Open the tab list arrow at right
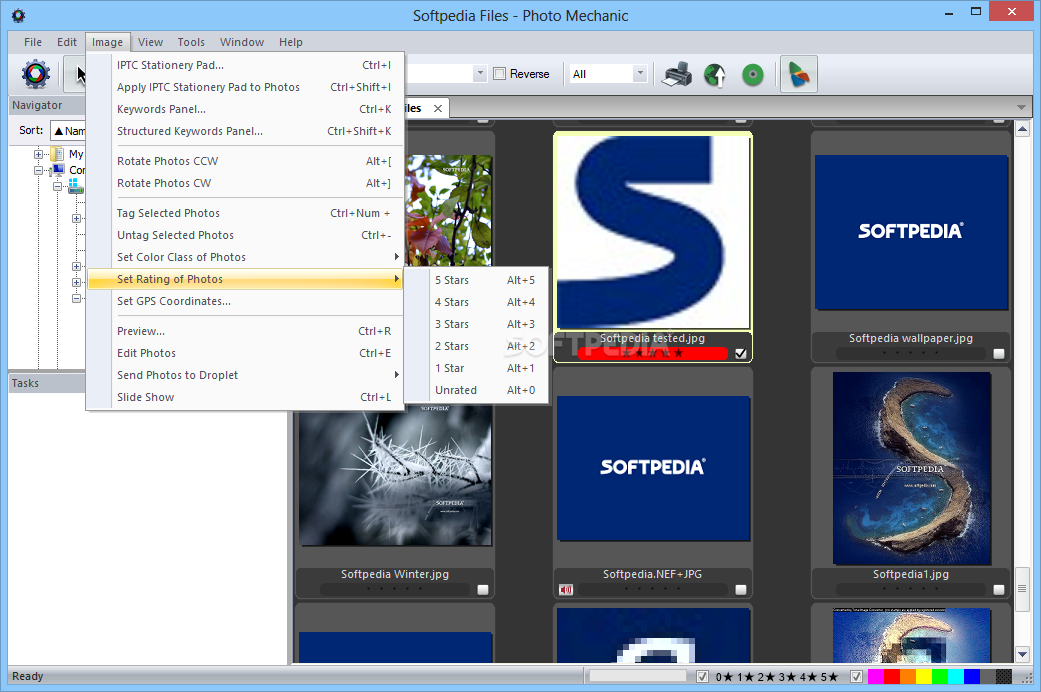The height and width of the screenshot is (692, 1041). (x=1021, y=108)
